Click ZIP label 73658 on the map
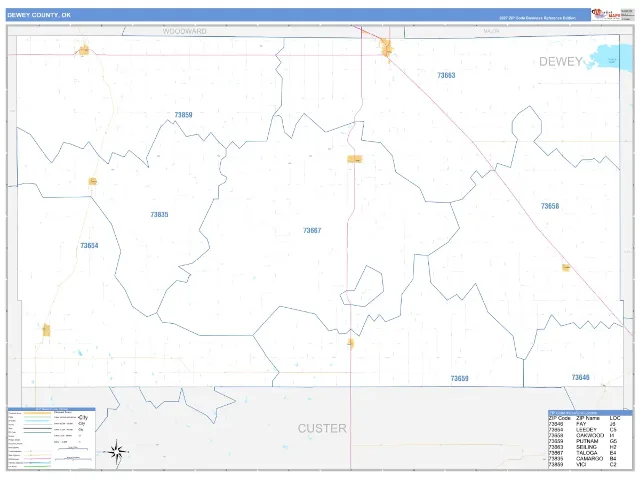Image resolution: width=640 pixels, height=480 pixels. tap(550, 206)
